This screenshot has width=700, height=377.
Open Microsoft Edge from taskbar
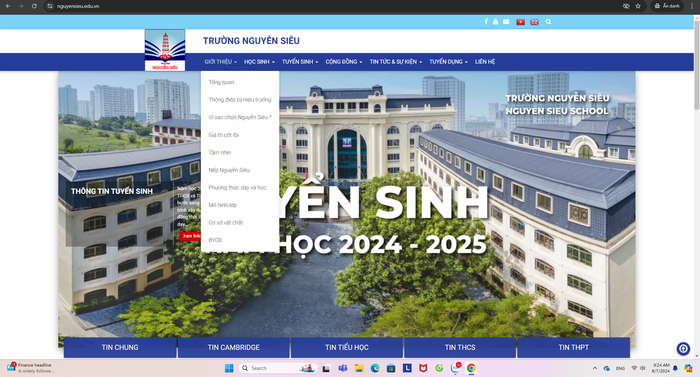(375, 368)
